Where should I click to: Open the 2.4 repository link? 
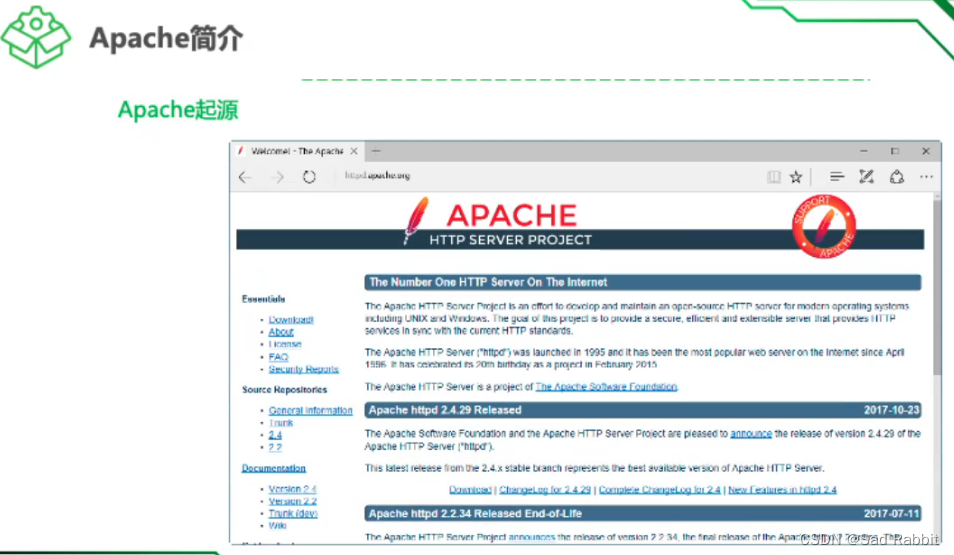[x=275, y=435]
